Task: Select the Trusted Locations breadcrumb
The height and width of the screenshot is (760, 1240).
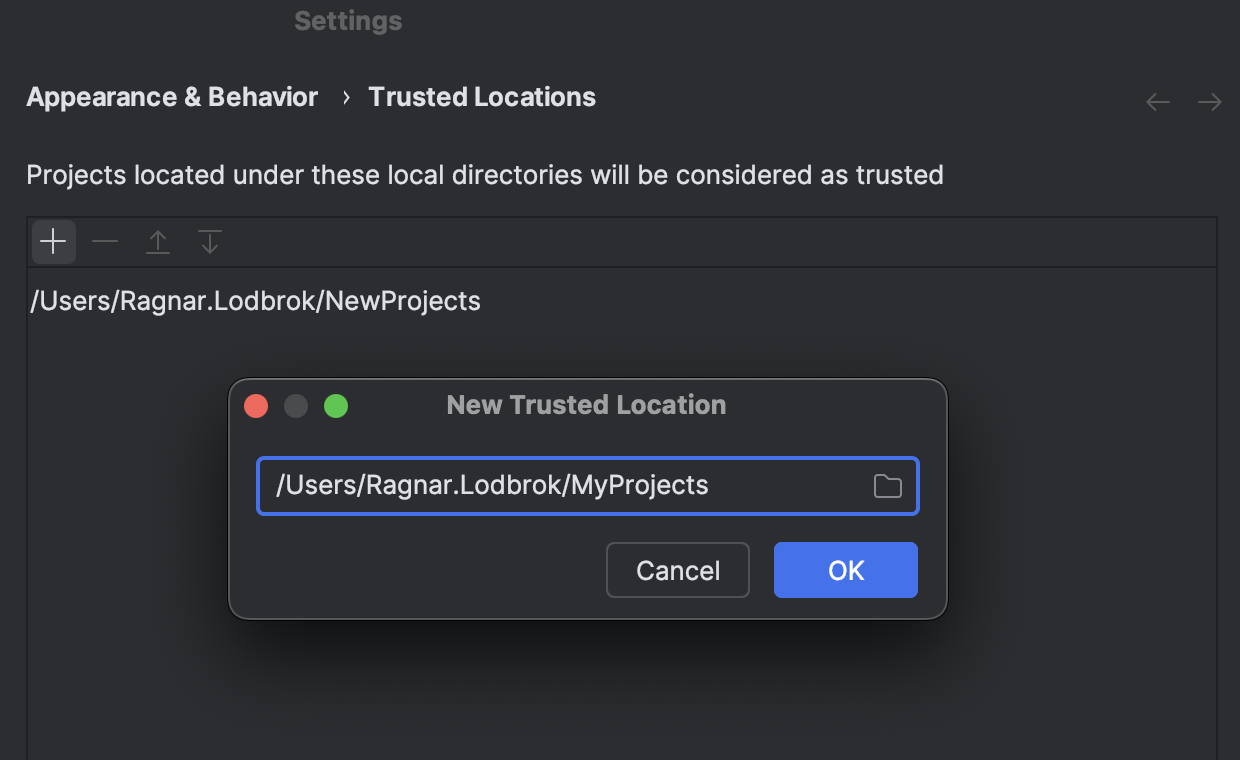Action: pyautogui.click(x=481, y=96)
